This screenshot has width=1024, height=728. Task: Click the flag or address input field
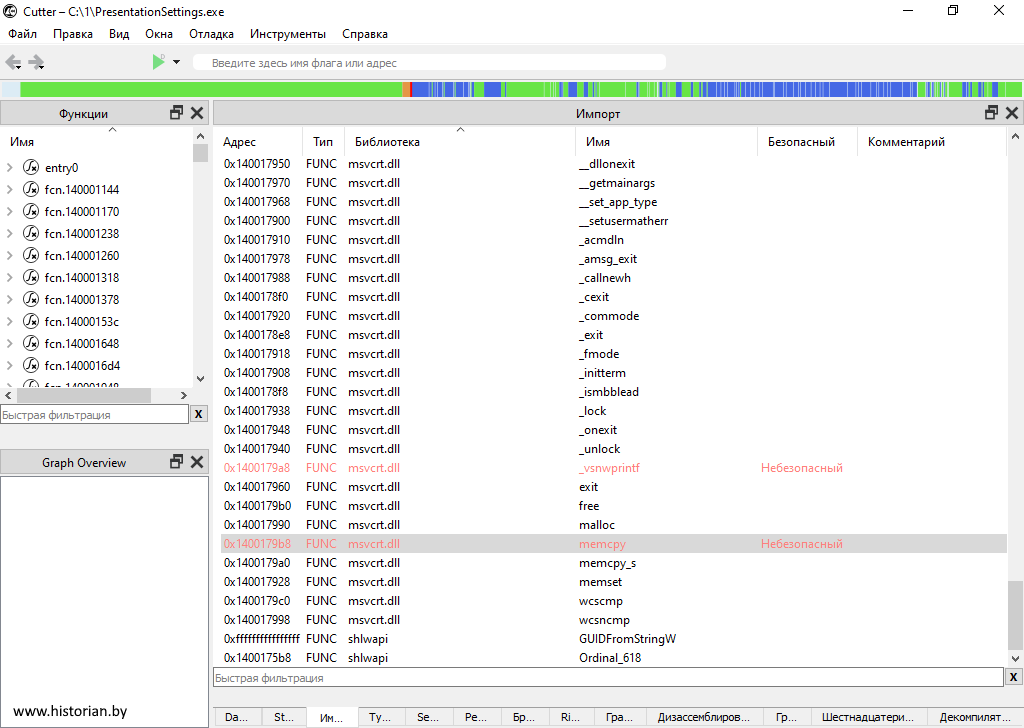pos(430,63)
